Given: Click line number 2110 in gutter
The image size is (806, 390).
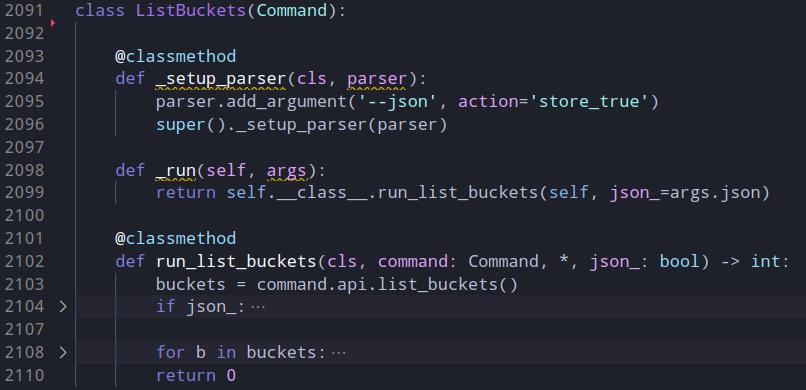Looking at the screenshot, I should click(24, 376).
